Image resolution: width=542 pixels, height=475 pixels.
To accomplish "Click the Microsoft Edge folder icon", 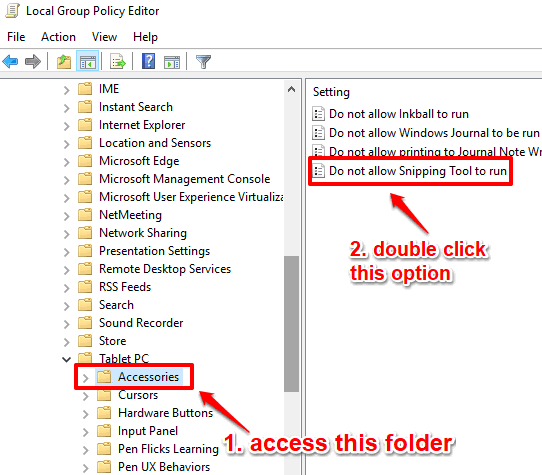I will click(x=85, y=160).
